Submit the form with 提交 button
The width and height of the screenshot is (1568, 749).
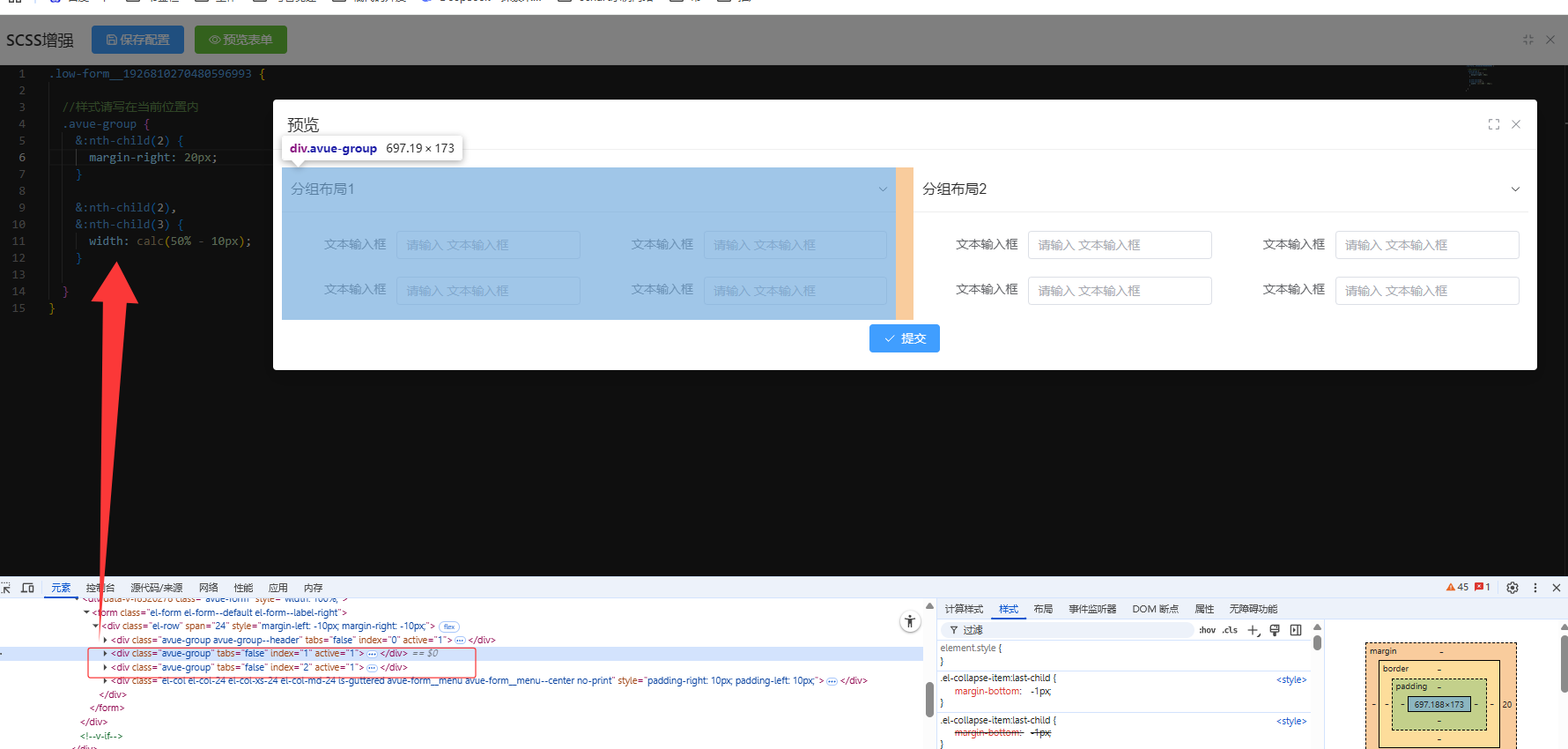point(905,338)
